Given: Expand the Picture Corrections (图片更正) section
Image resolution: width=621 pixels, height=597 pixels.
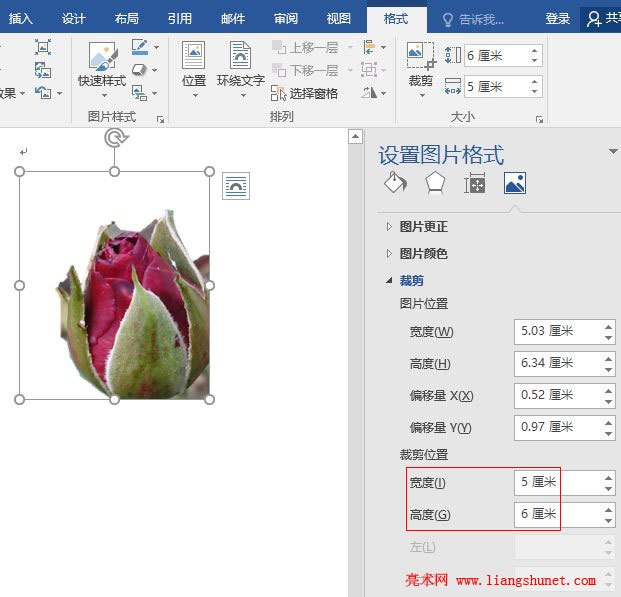Looking at the screenshot, I should (x=423, y=227).
